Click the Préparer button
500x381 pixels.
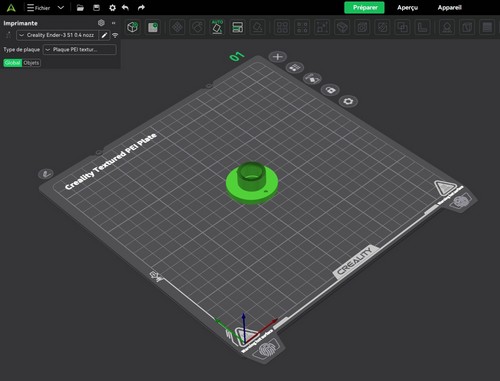[364, 7]
